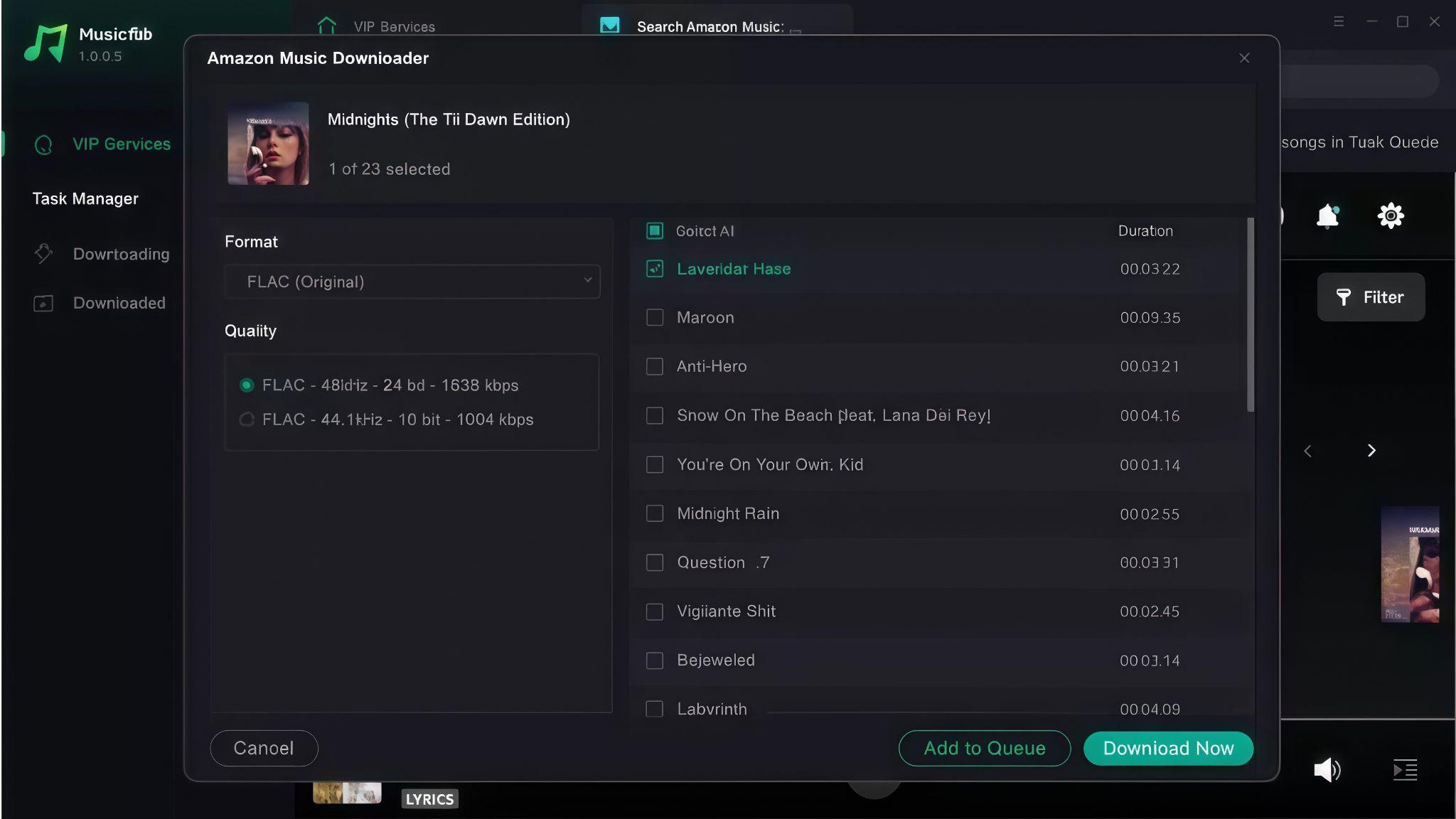Go to next page arrow
This screenshot has height=819, width=1456.
coord(1371,451)
